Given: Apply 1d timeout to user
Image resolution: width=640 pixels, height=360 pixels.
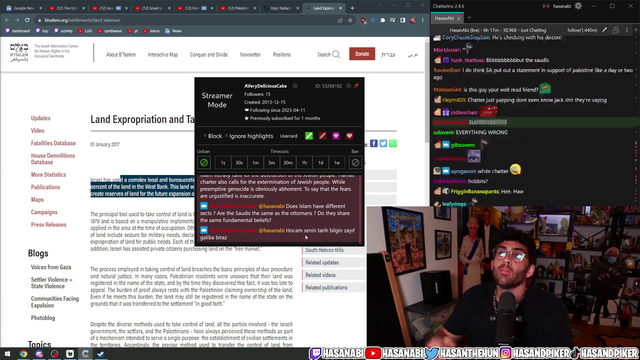Looking at the screenshot, I should coord(321,162).
